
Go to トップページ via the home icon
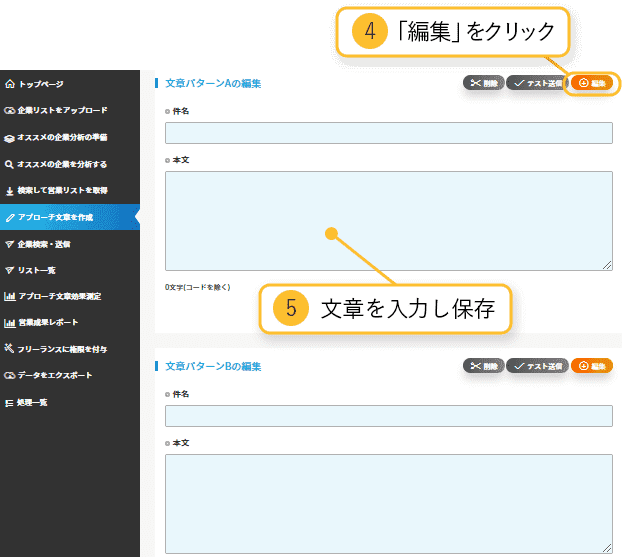pyautogui.click(x=10, y=84)
